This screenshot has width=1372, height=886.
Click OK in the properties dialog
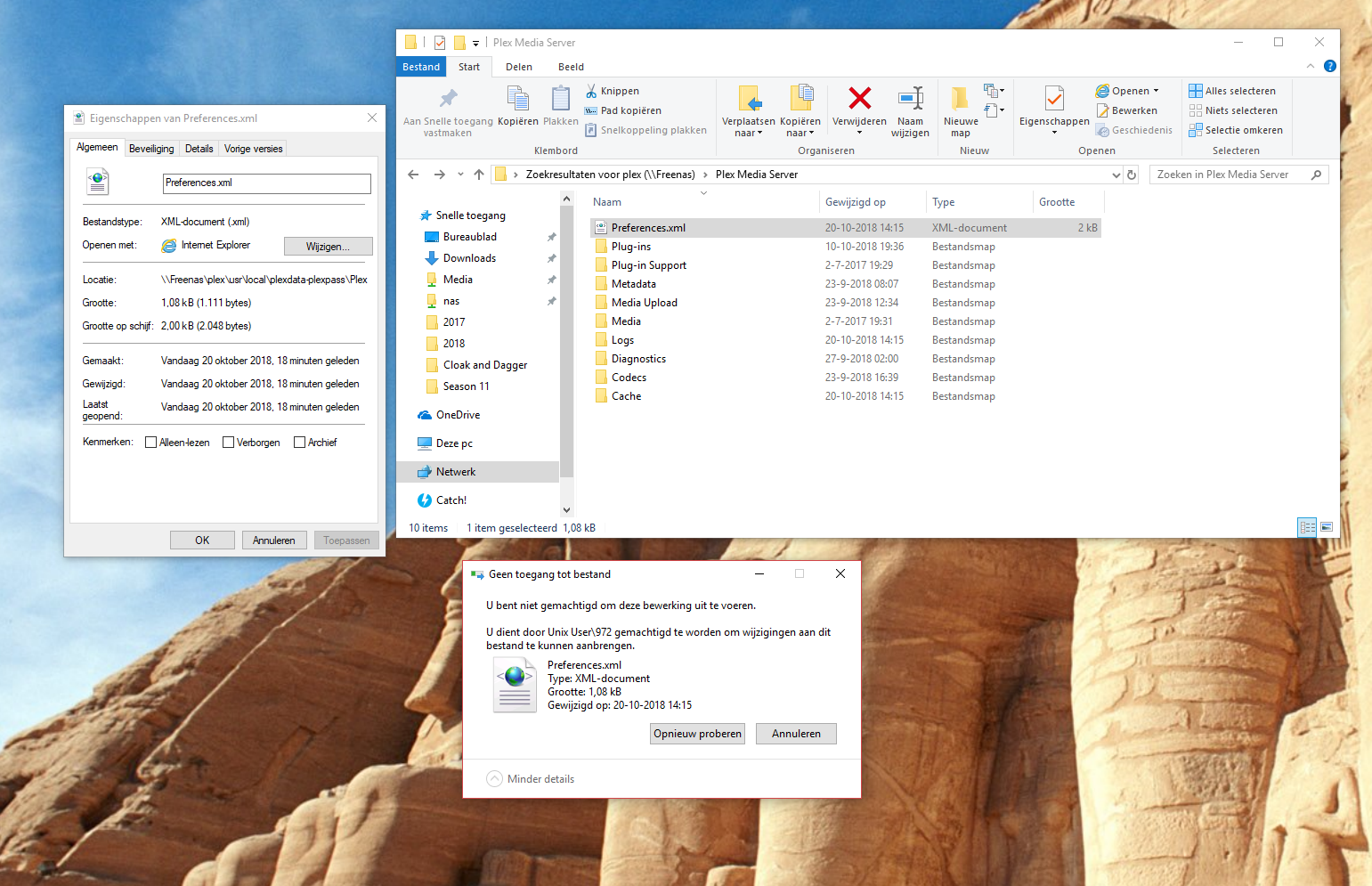click(x=202, y=541)
